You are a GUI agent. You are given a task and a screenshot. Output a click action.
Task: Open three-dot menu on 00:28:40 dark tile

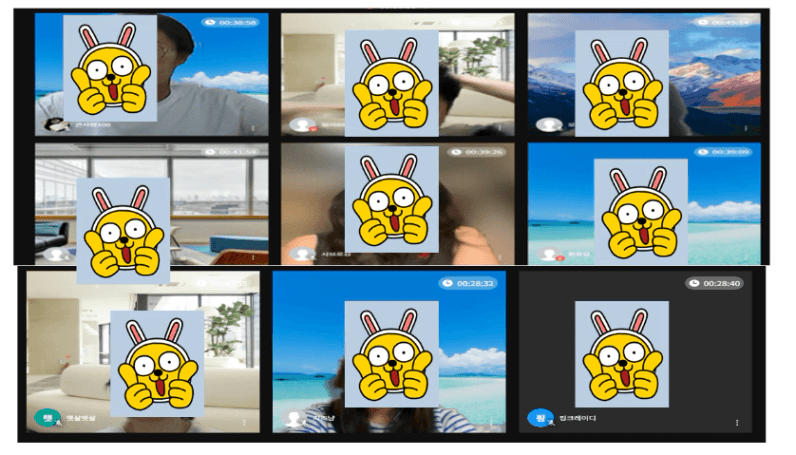737,422
